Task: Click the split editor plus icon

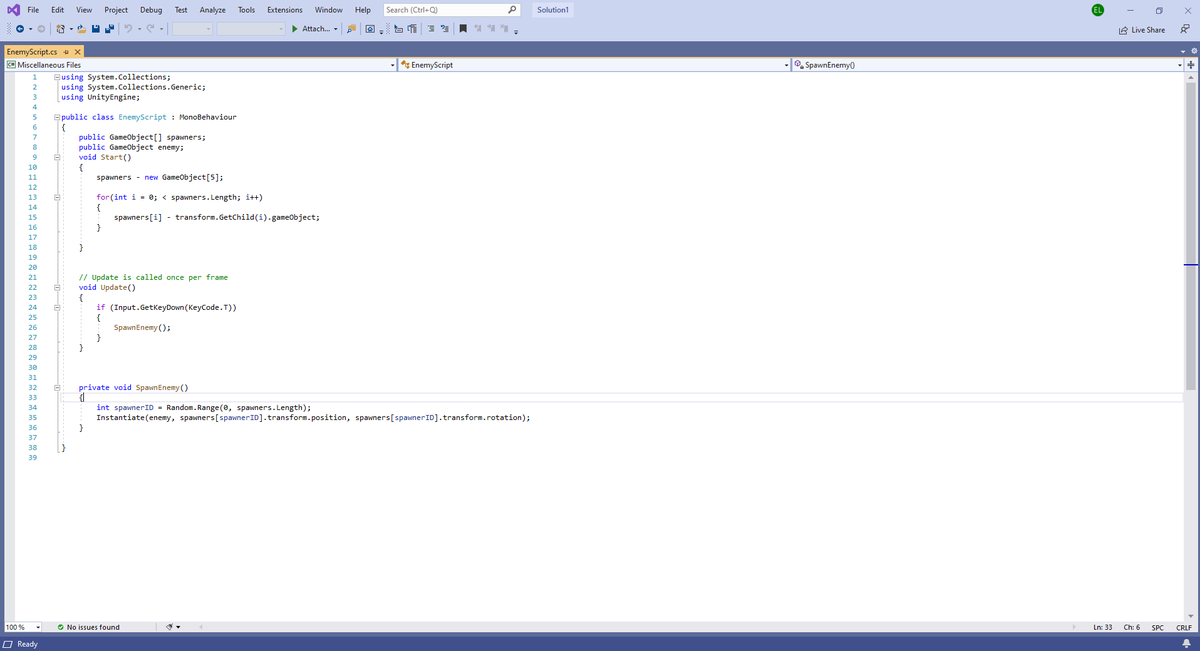Action: click(x=1191, y=65)
